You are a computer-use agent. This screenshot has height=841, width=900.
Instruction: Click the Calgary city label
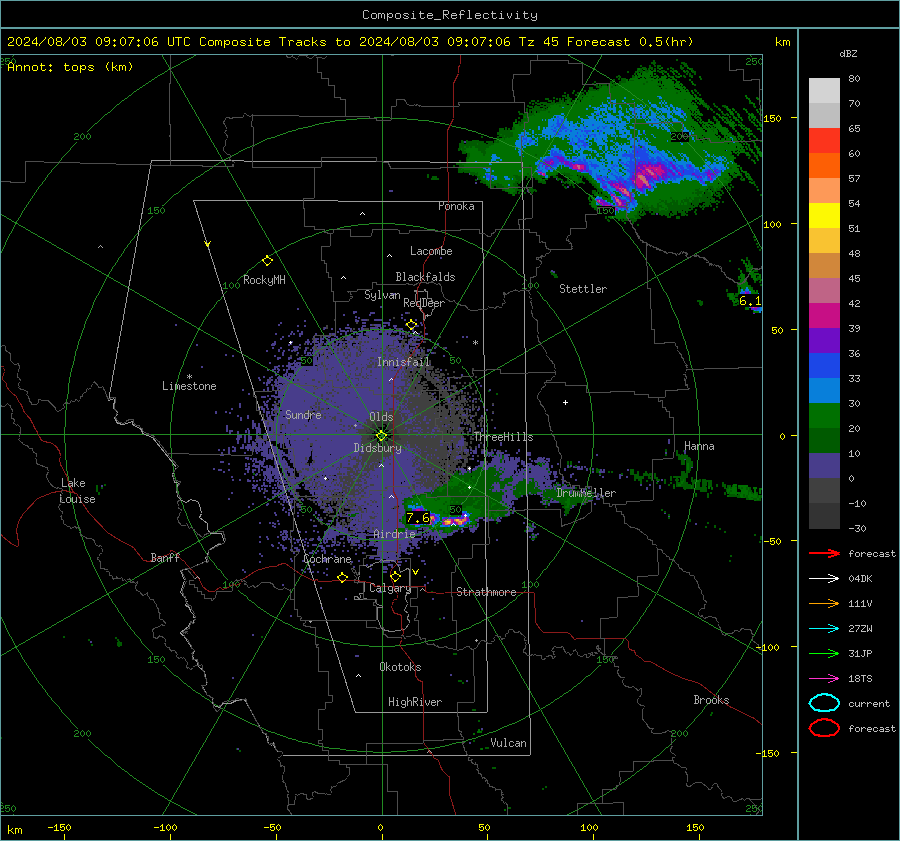390,588
